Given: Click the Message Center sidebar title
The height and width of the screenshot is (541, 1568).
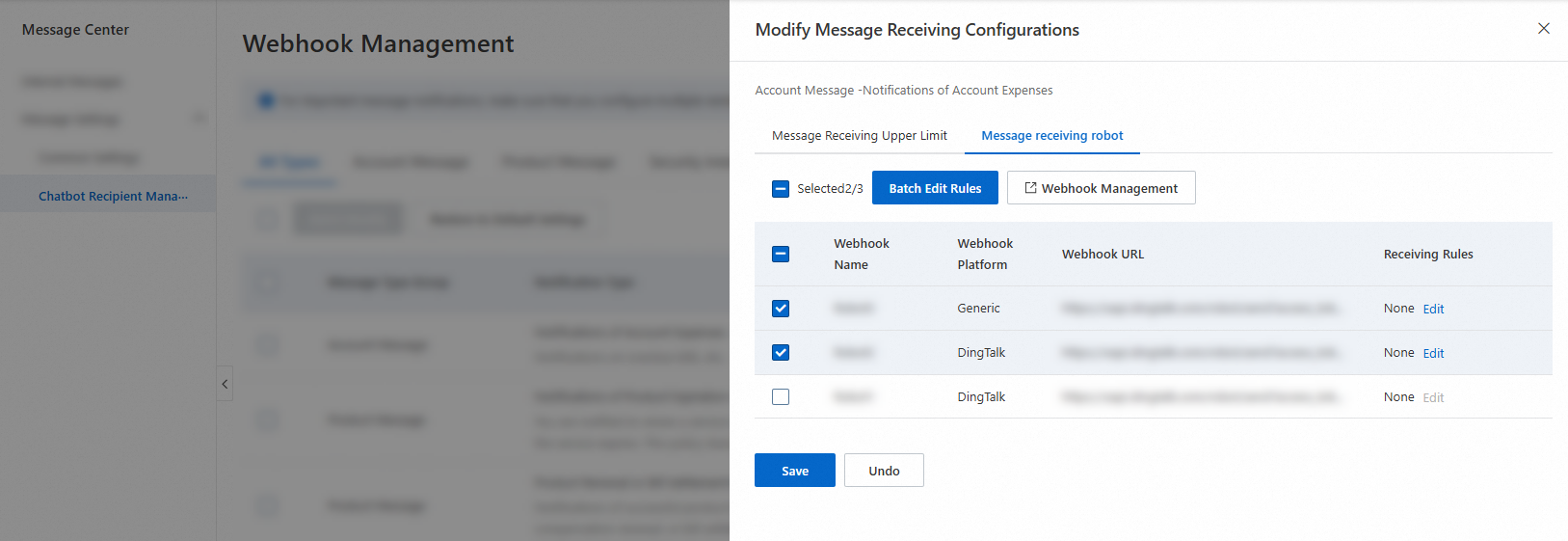Looking at the screenshot, I should 75,30.
